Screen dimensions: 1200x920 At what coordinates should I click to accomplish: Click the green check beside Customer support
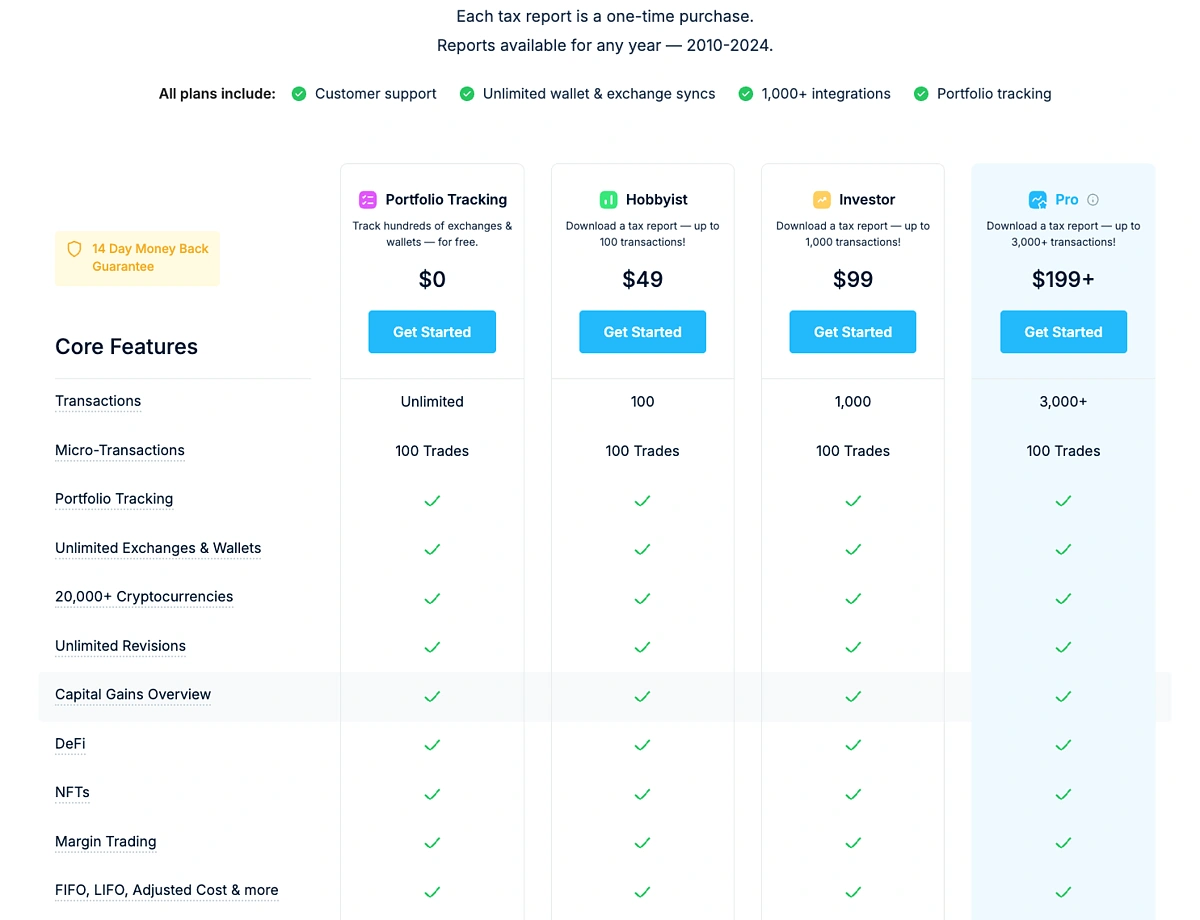coord(298,93)
